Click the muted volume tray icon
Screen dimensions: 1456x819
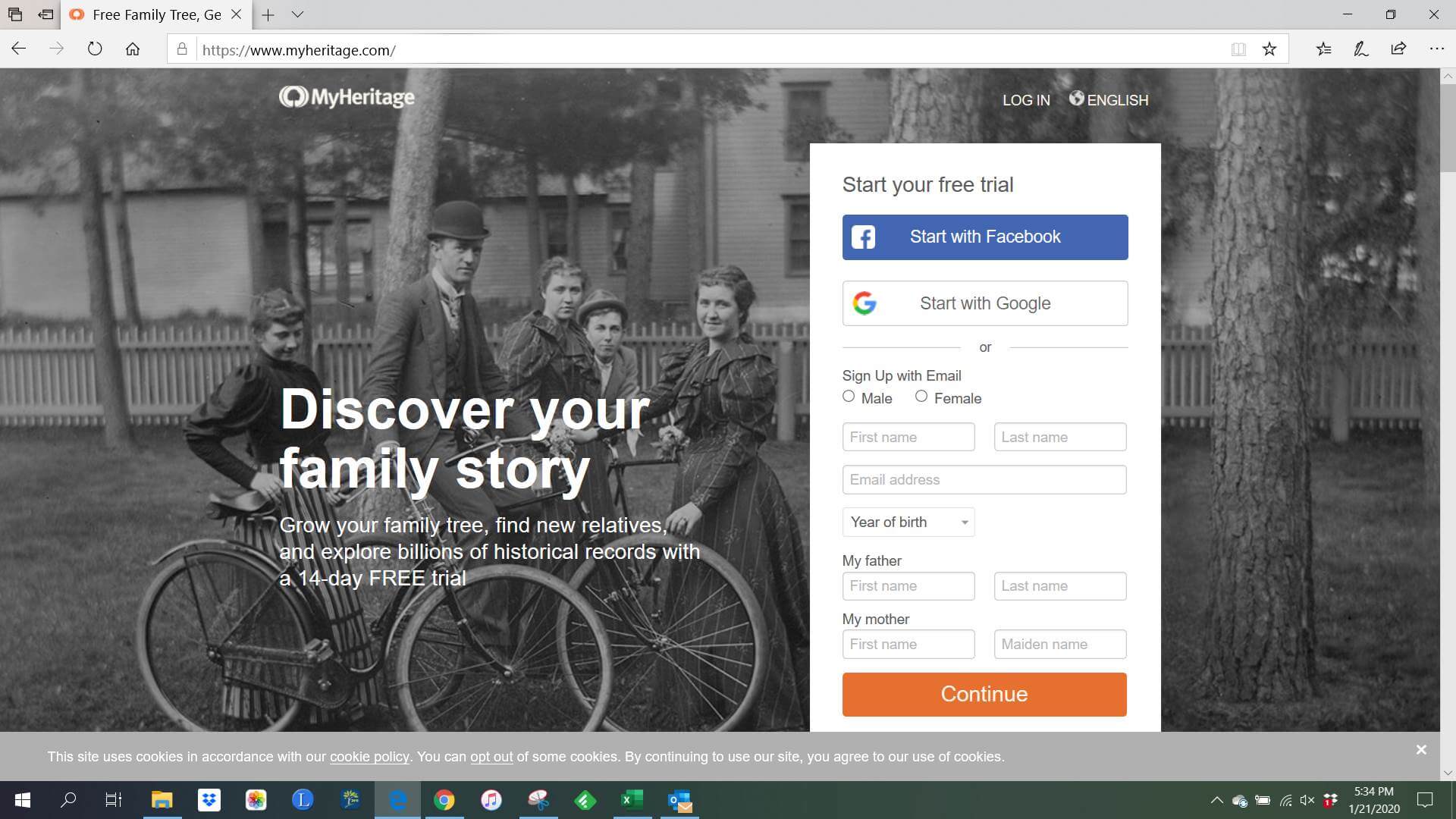(1307, 800)
